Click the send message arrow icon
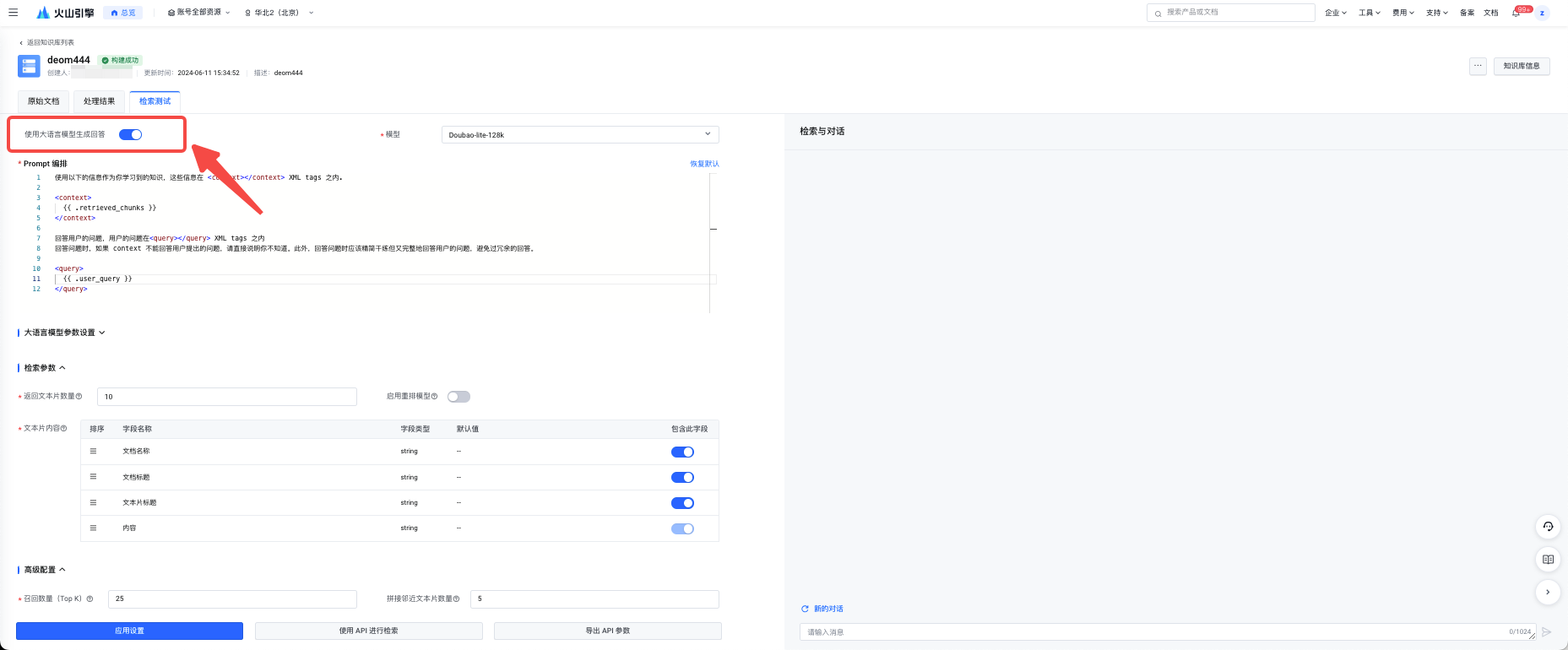Viewport: 1568px width, 650px height. pos(1547,631)
